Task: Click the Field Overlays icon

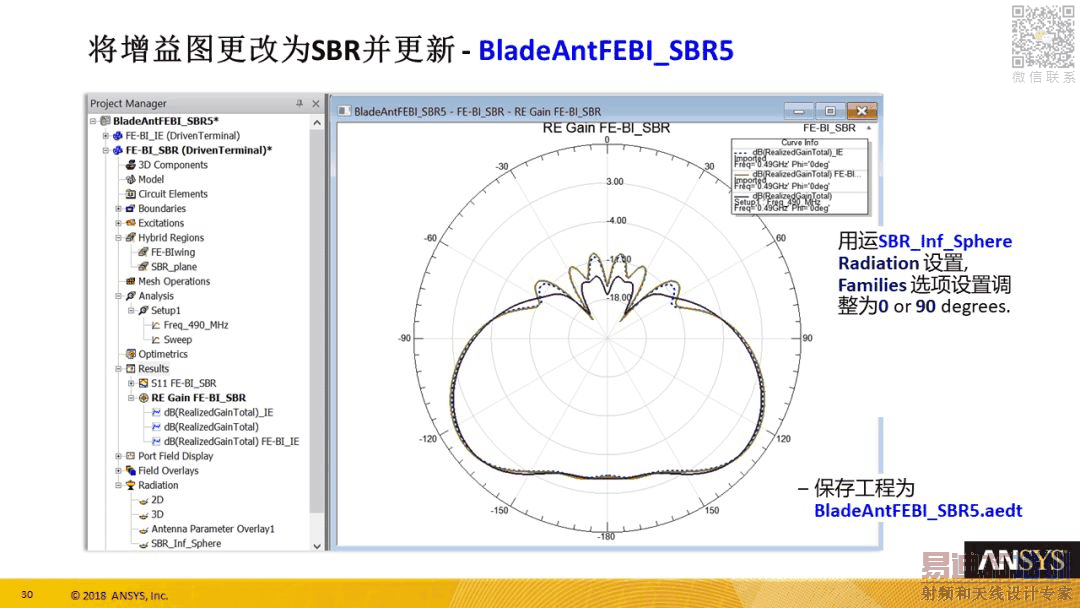Action: click(x=131, y=470)
